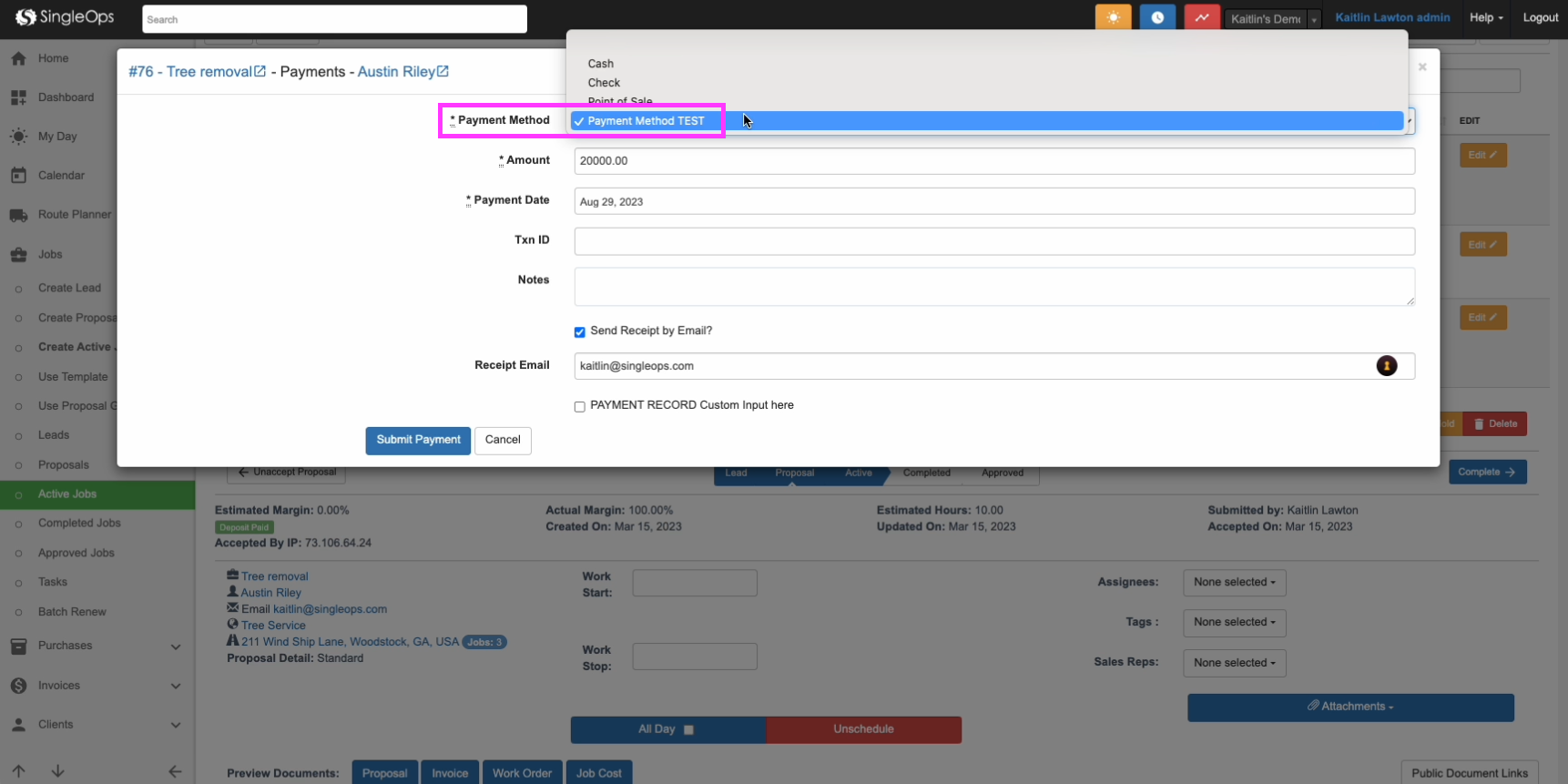
Task: Click the Submit Payment button
Action: 418,440
